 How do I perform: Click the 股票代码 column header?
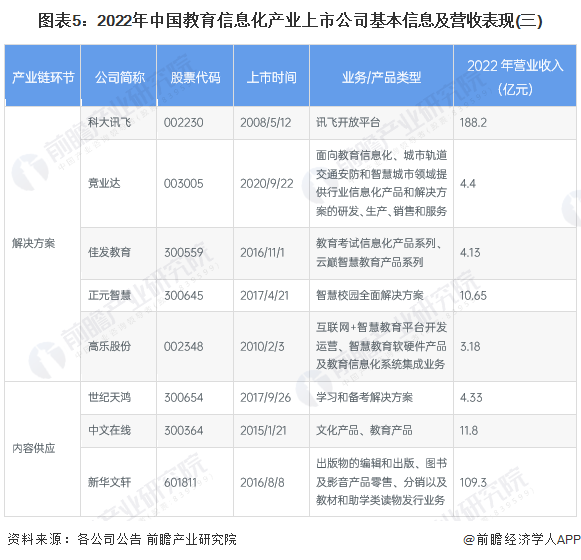pyautogui.click(x=195, y=76)
